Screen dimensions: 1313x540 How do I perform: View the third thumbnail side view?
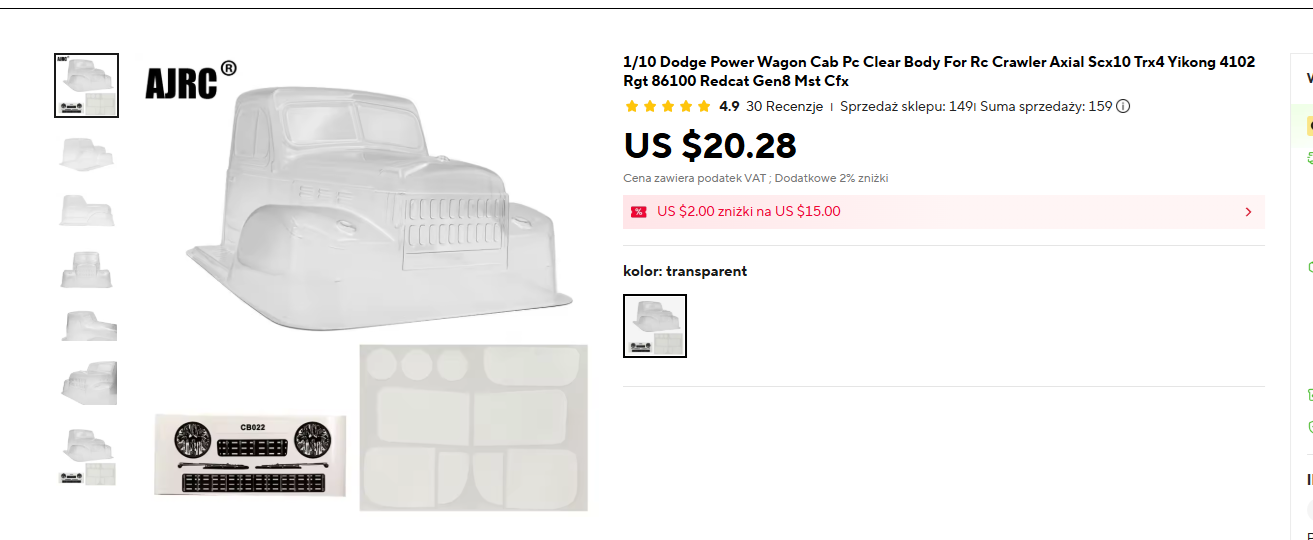tap(86, 209)
